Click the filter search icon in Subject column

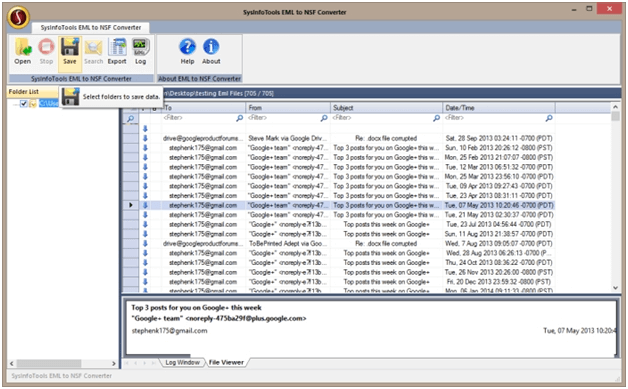[x=437, y=118]
